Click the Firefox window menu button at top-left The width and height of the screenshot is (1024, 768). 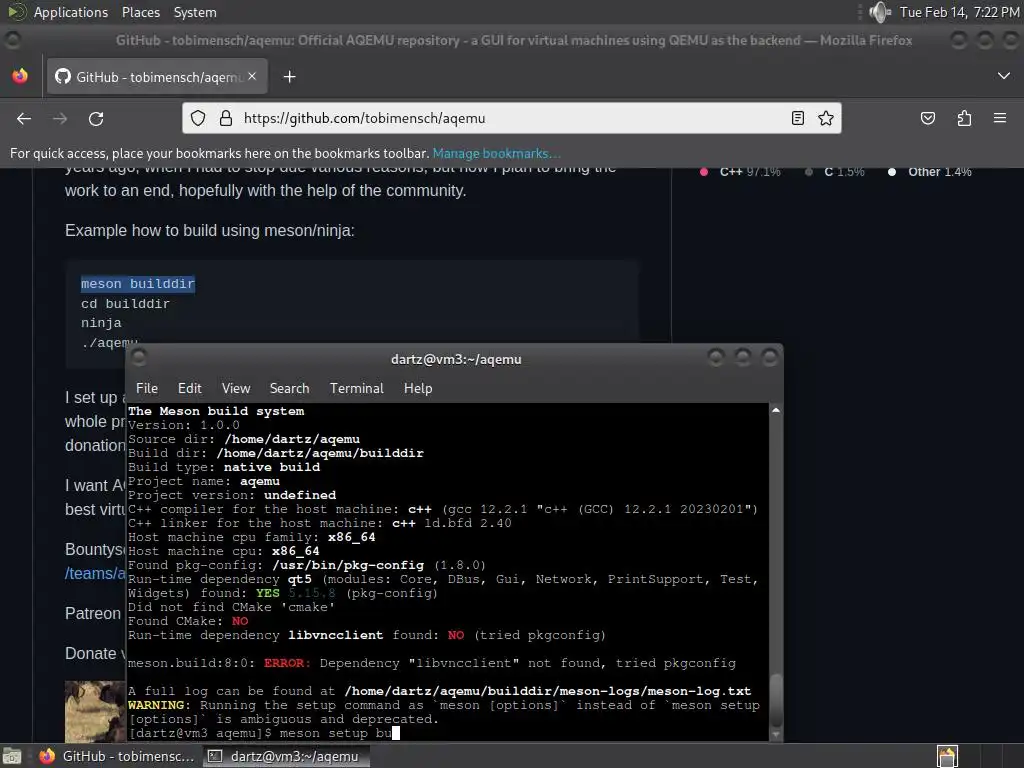coord(12,40)
